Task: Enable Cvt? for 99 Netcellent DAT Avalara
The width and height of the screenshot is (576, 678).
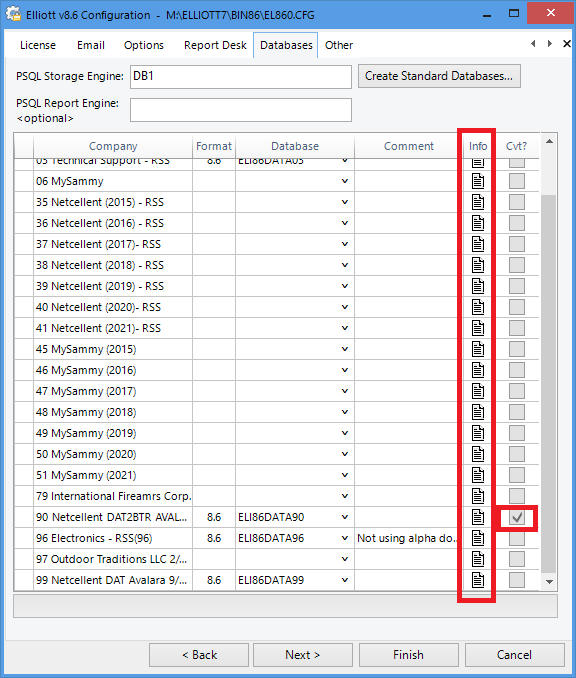Action: pos(517,580)
